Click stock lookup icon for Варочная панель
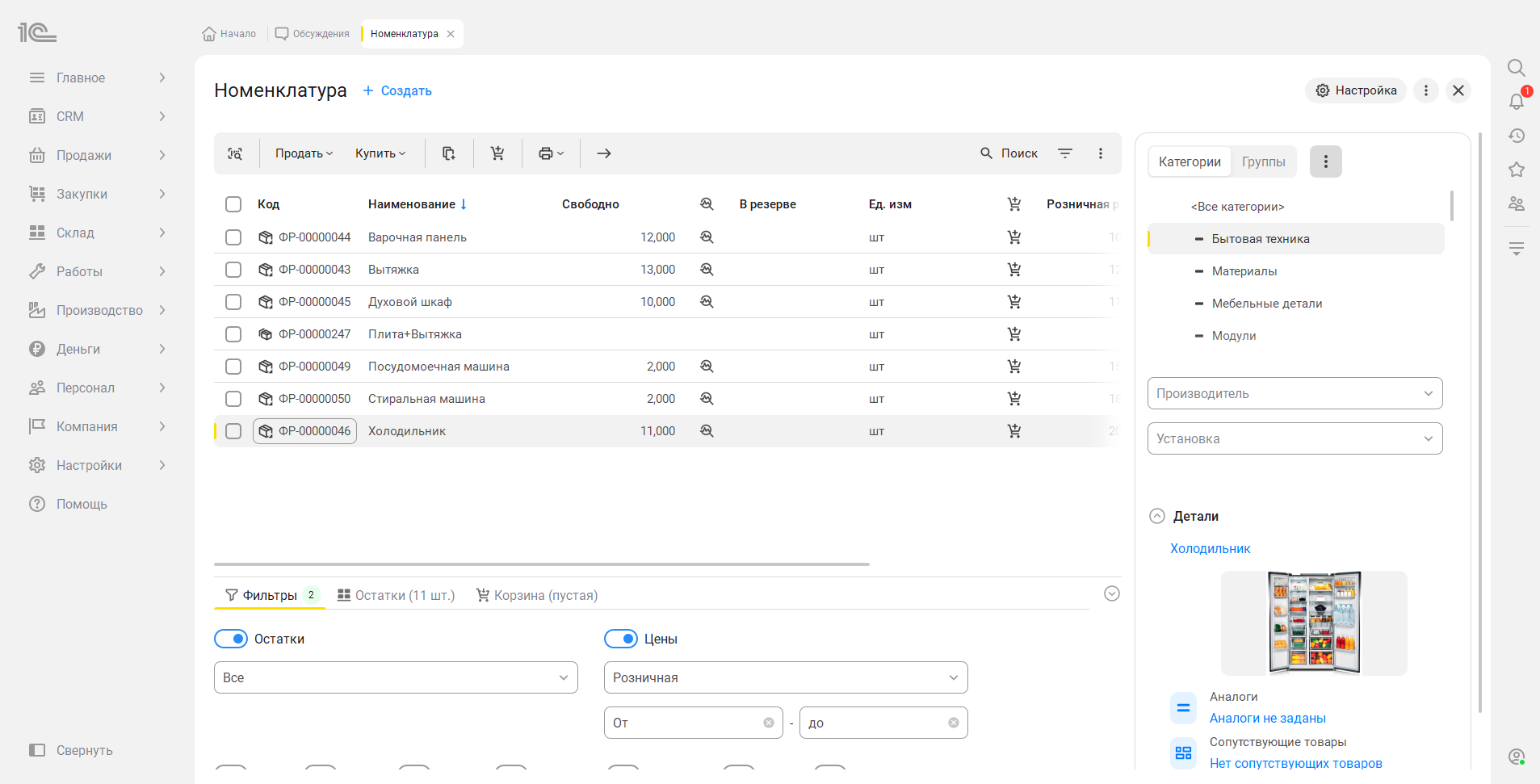The image size is (1540, 784). tap(707, 237)
